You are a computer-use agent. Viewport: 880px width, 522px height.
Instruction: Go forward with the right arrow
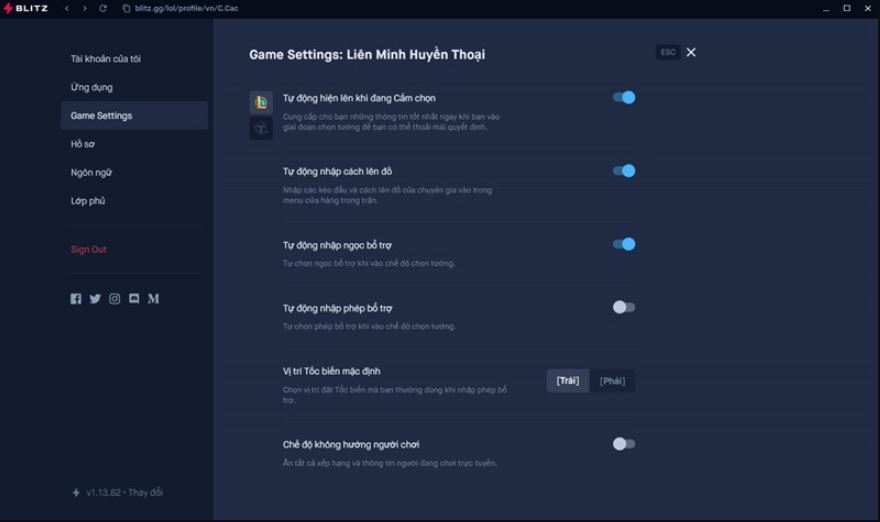tap(85, 8)
